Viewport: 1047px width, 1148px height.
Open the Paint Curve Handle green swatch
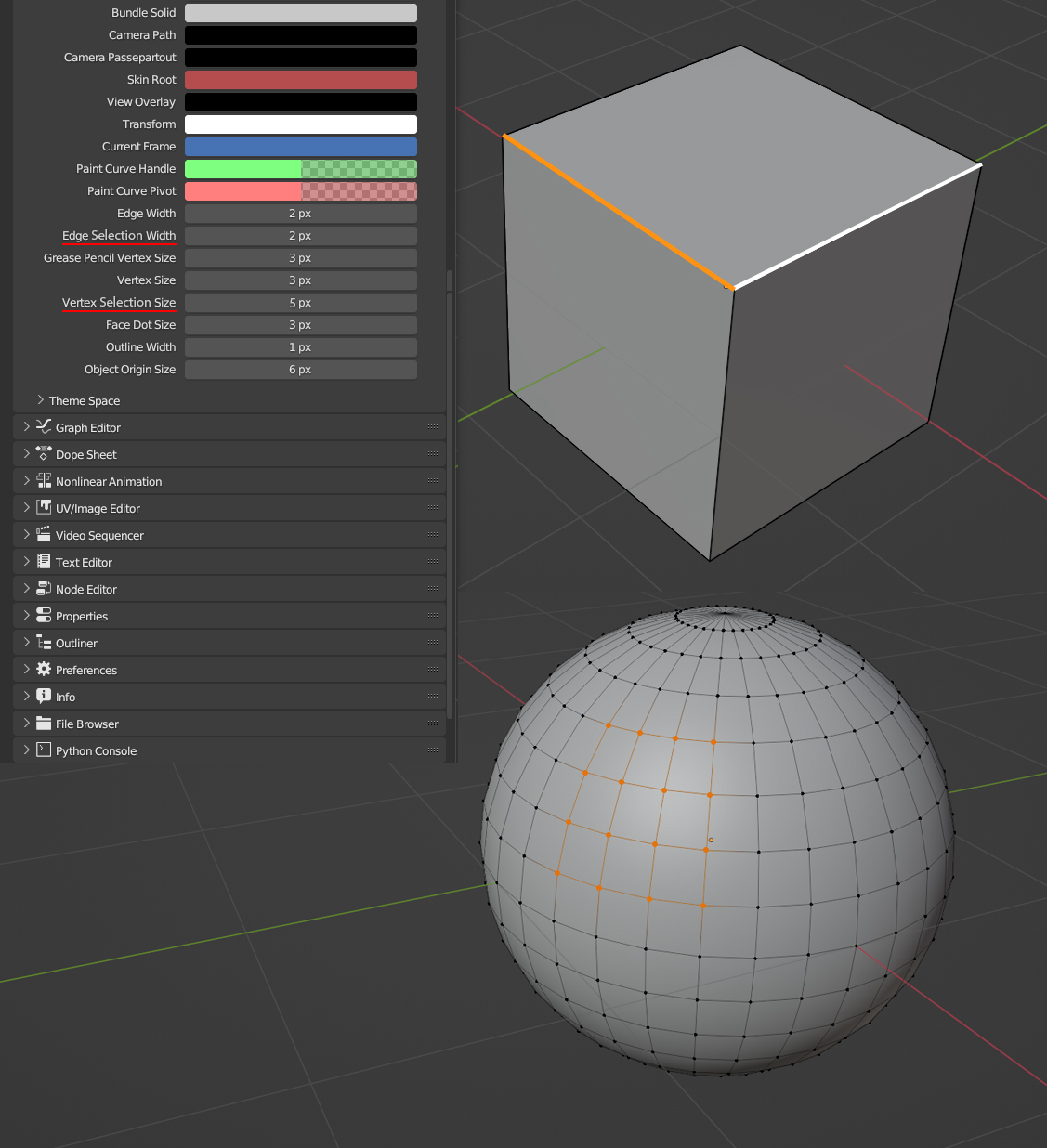click(301, 169)
